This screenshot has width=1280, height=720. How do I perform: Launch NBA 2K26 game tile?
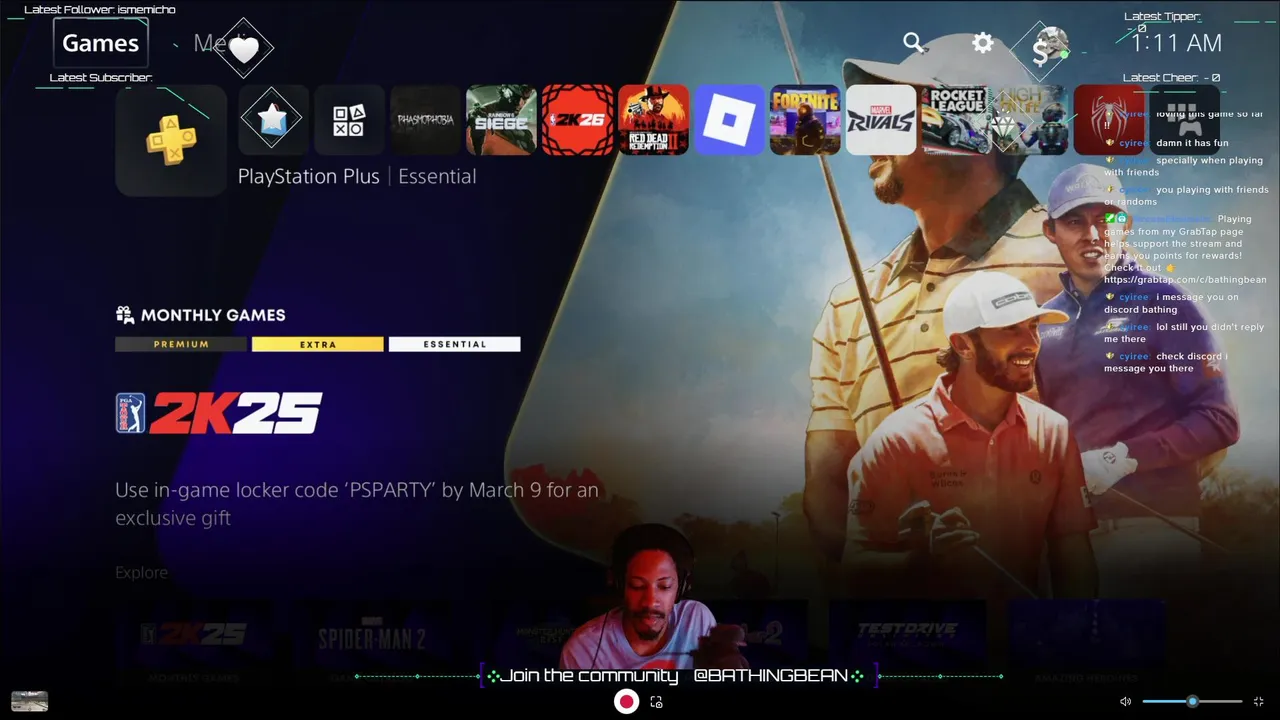click(x=577, y=120)
